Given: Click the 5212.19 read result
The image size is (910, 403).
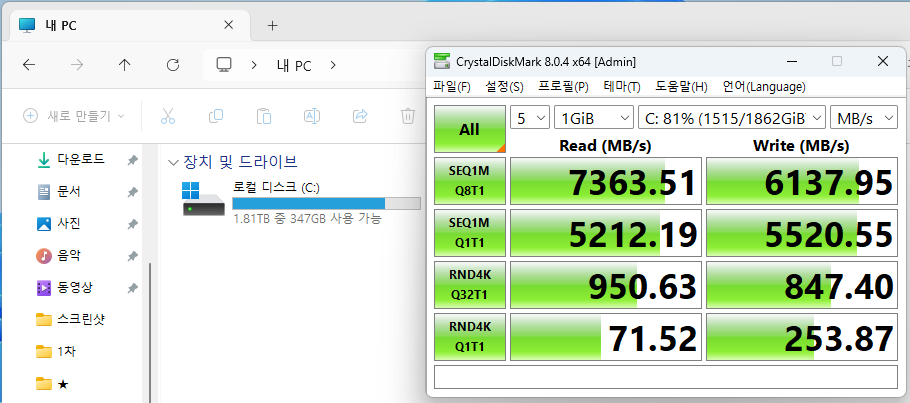Looking at the screenshot, I should click(x=606, y=233).
